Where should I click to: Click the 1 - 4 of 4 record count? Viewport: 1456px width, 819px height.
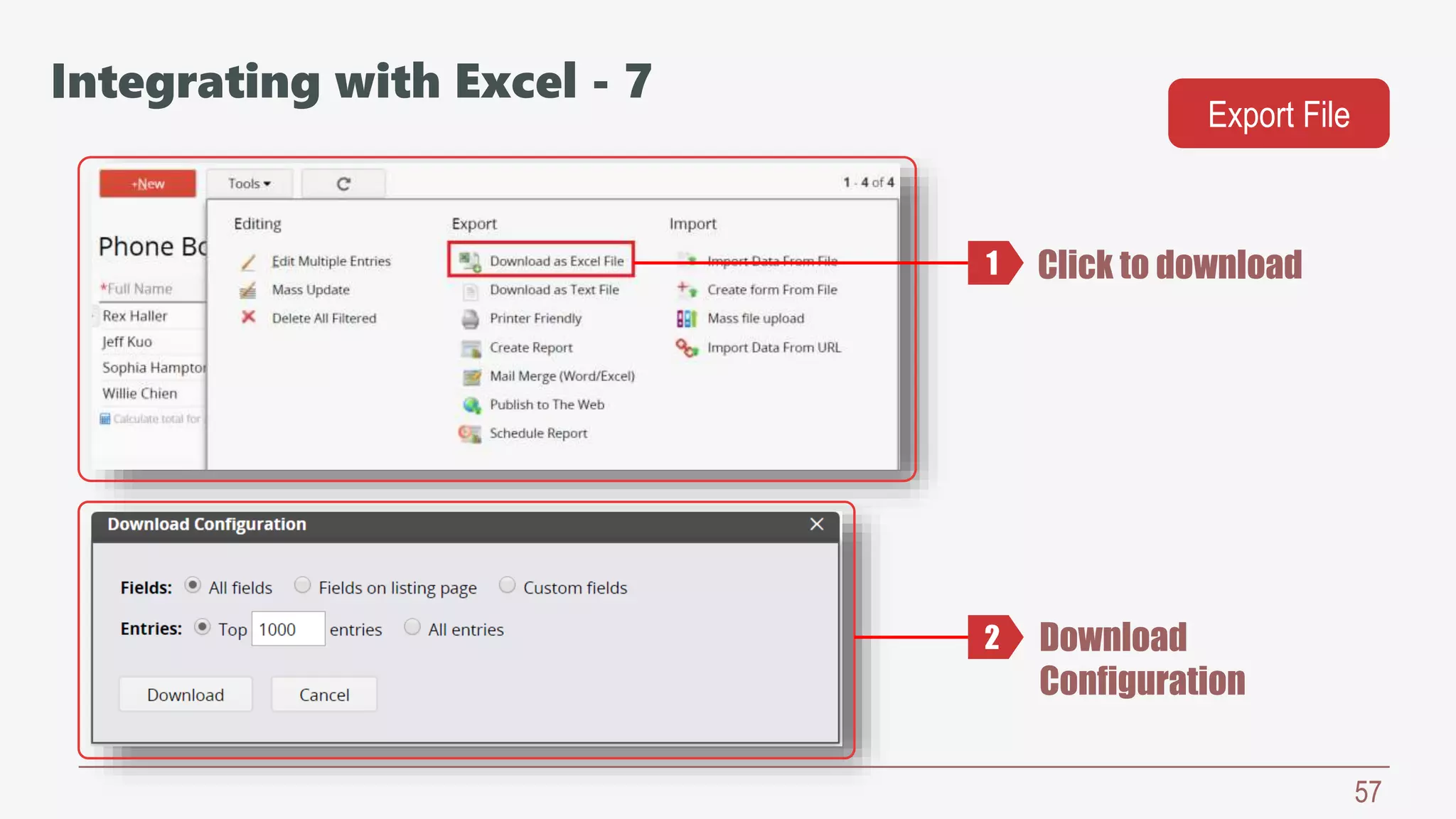869,183
